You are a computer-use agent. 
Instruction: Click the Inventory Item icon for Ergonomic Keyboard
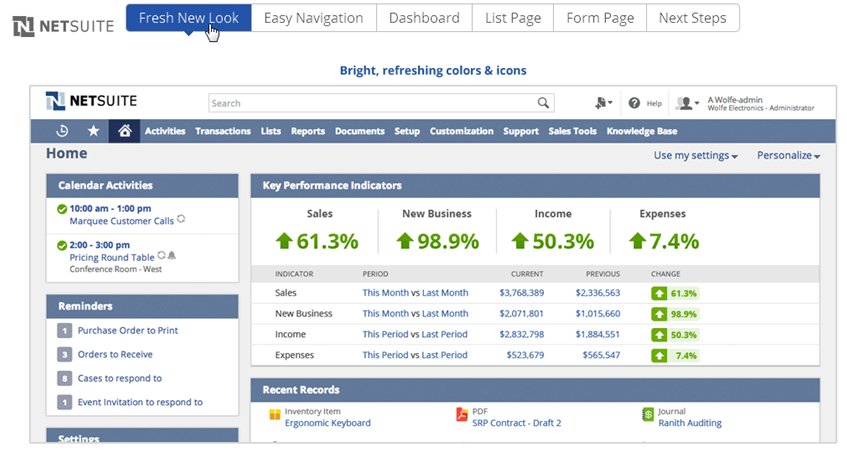click(274, 415)
